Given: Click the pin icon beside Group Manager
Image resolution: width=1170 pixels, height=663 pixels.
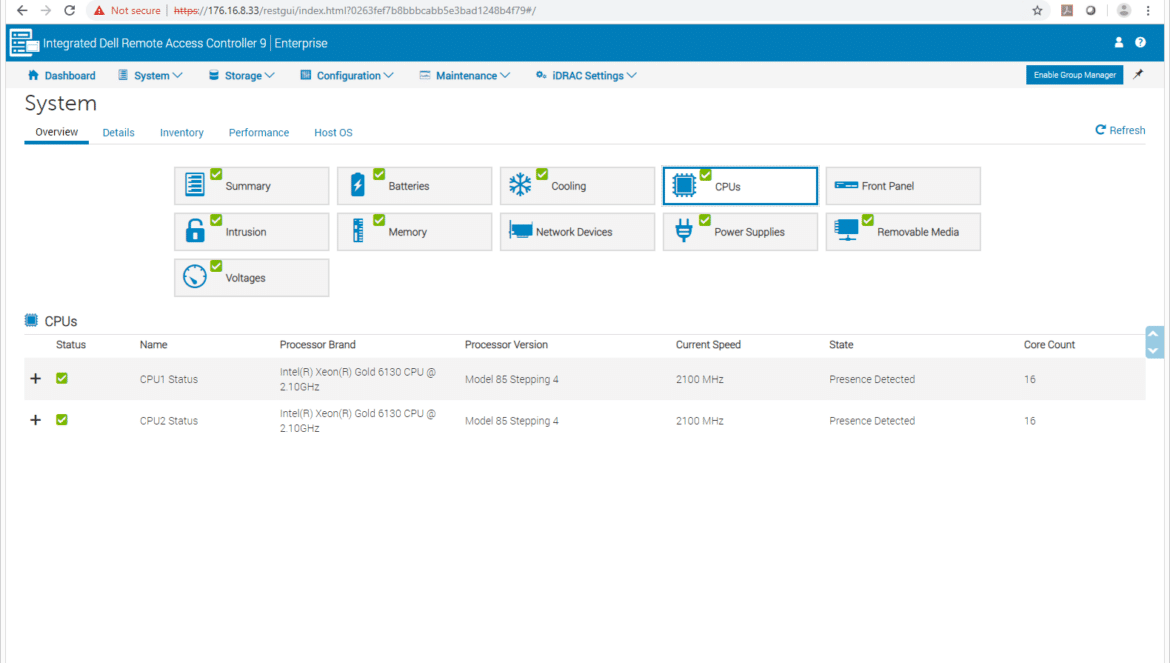Looking at the screenshot, I should 1138,75.
